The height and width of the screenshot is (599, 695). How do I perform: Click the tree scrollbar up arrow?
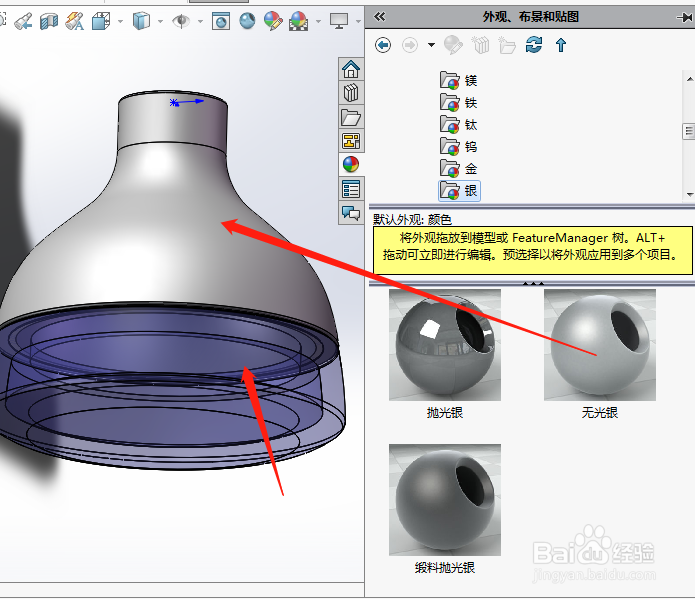pos(689,79)
